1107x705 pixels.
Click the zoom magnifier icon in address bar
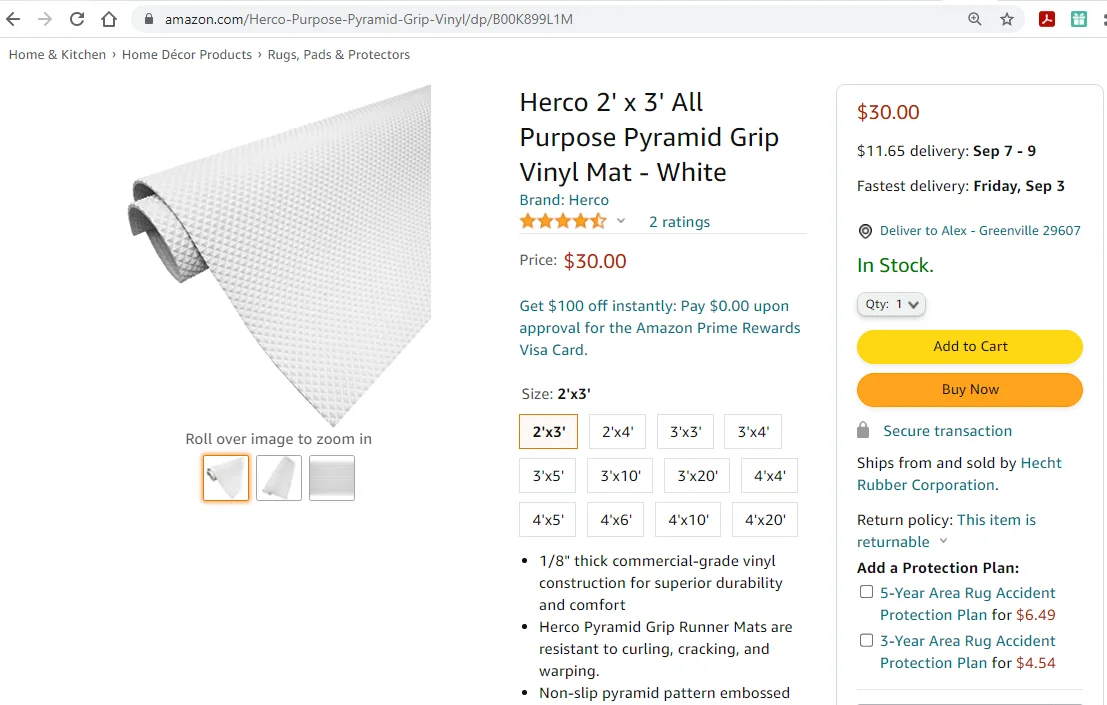(x=975, y=19)
